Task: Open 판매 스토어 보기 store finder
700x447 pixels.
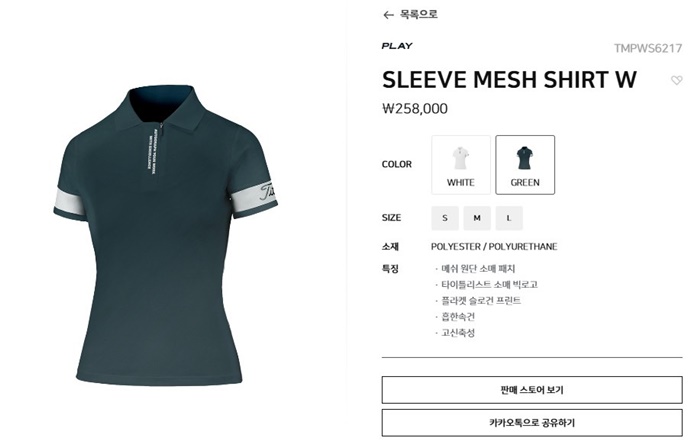Action: click(x=532, y=390)
